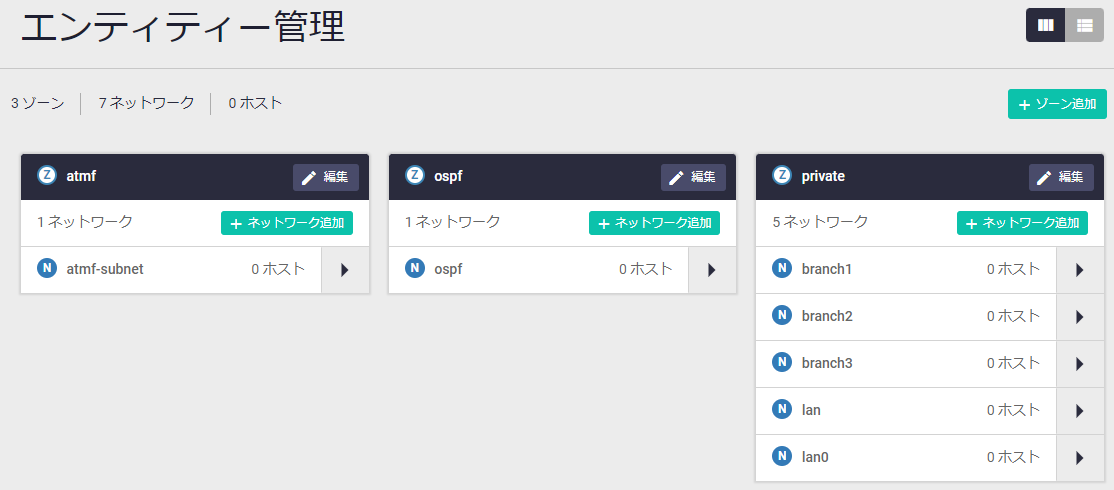Image resolution: width=1114 pixels, height=490 pixels.
Task: Click the atmf zone Z icon
Action: [x=47, y=176]
